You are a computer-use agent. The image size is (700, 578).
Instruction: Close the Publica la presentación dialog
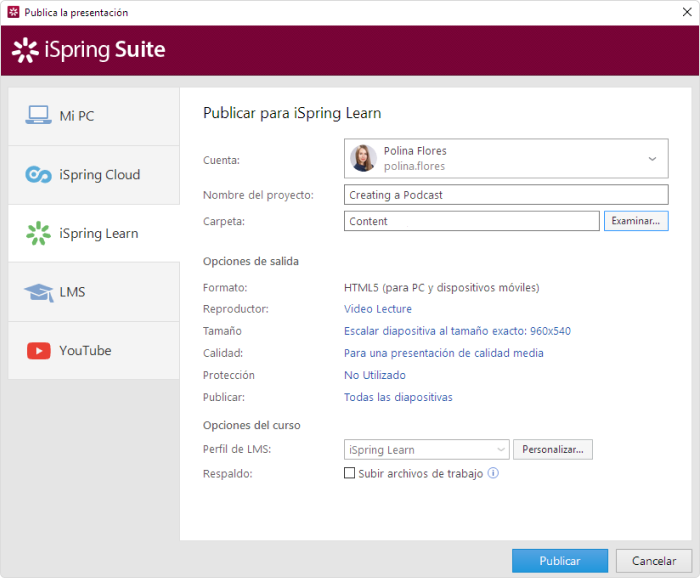coord(688,12)
